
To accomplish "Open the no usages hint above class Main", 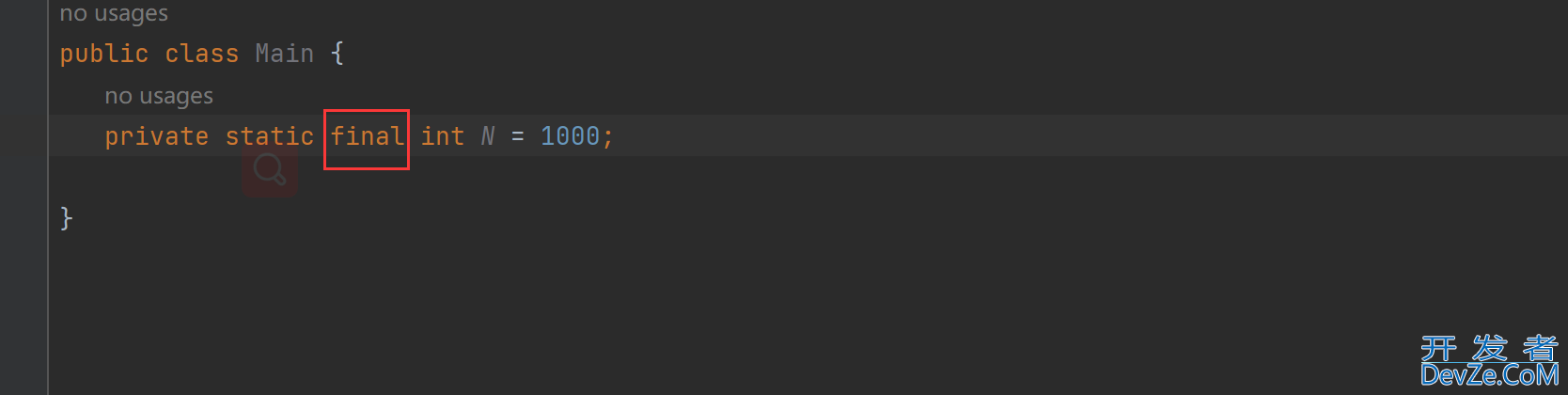I will pyautogui.click(x=114, y=13).
